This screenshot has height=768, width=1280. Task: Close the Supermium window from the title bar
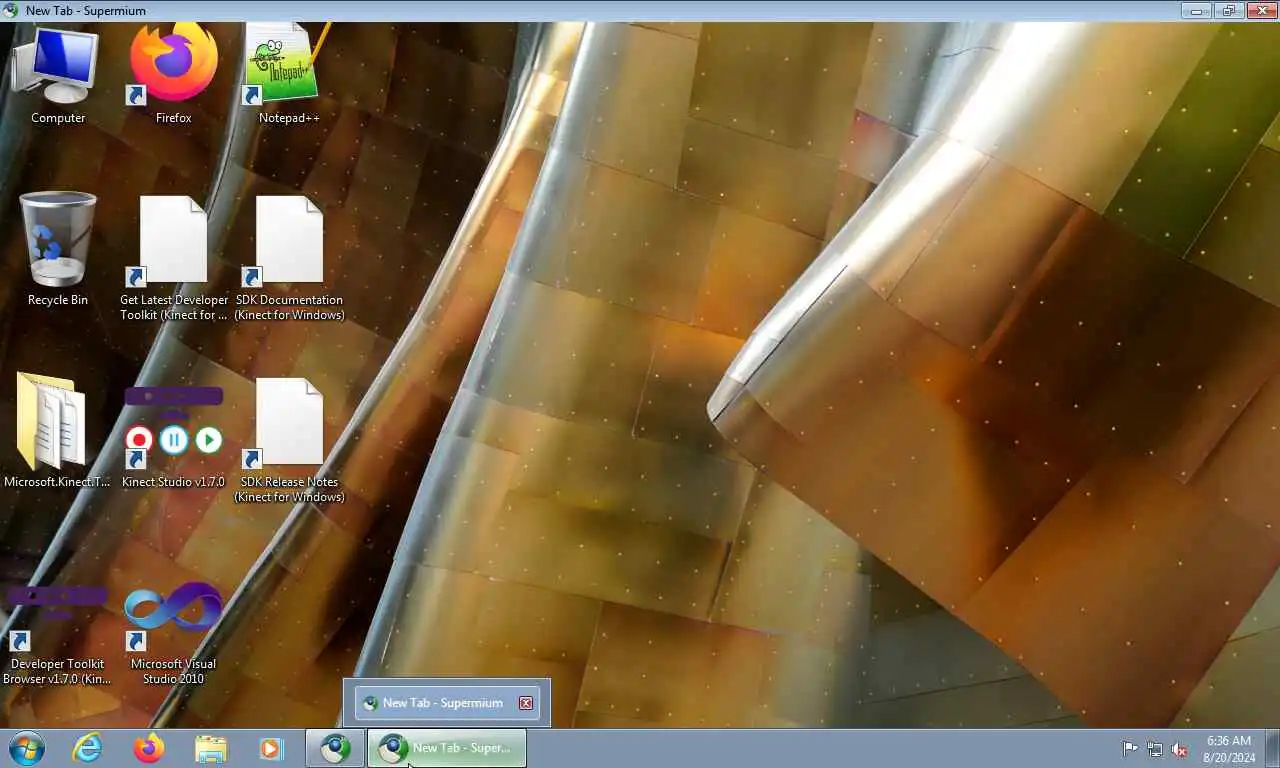[1260, 11]
